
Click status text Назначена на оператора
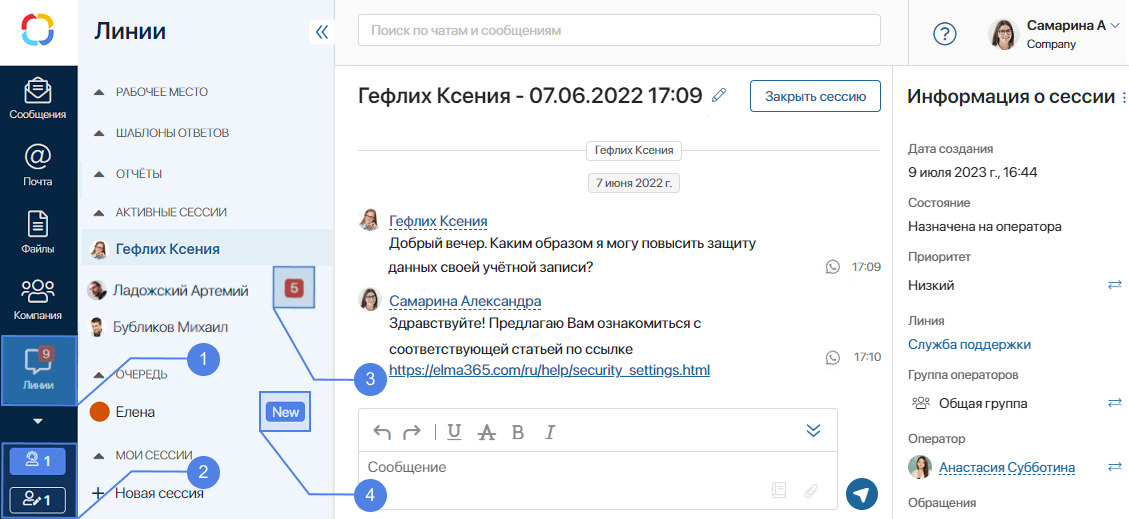click(985, 227)
